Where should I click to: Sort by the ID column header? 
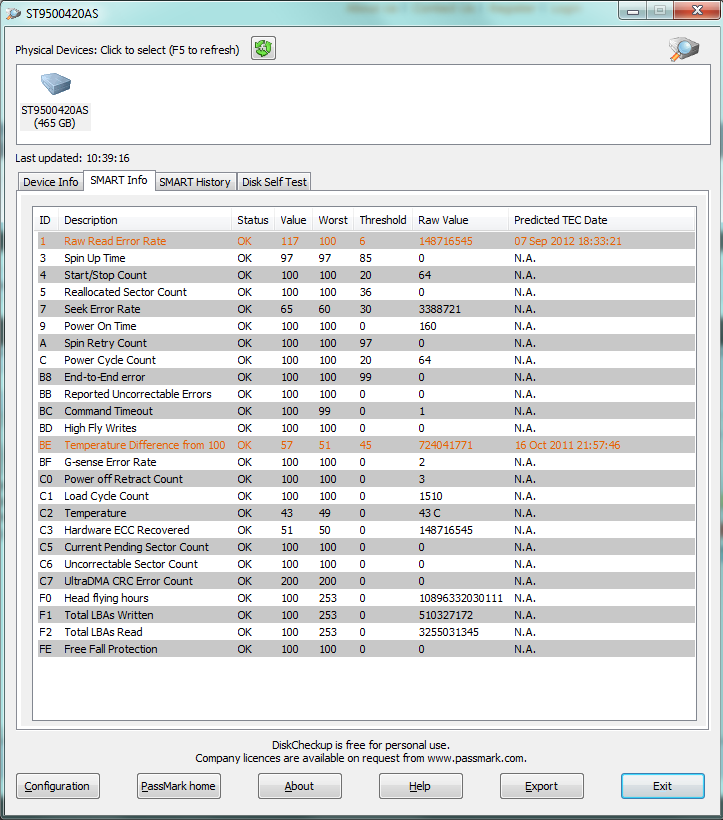point(46,220)
